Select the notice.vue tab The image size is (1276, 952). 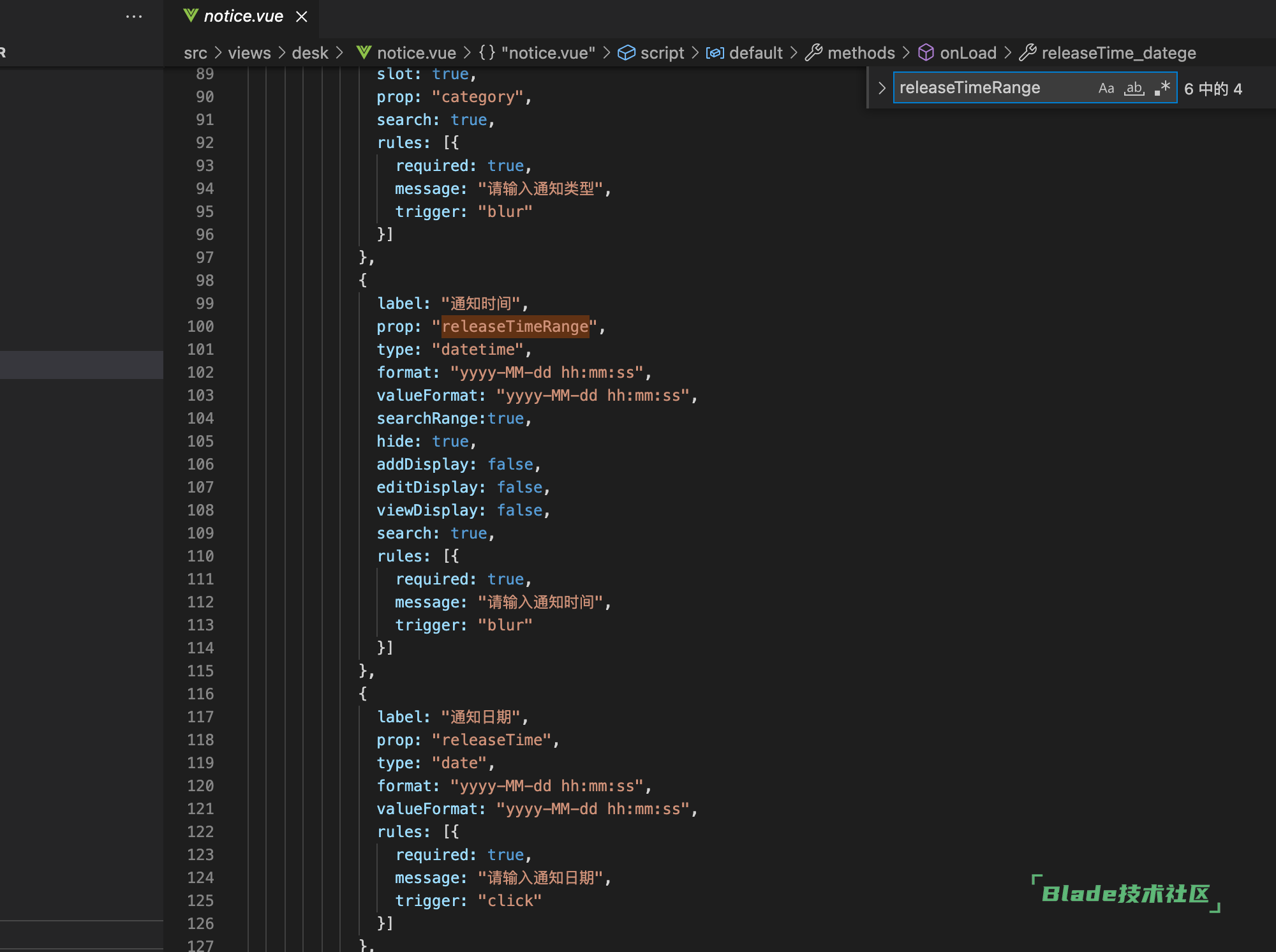242,17
